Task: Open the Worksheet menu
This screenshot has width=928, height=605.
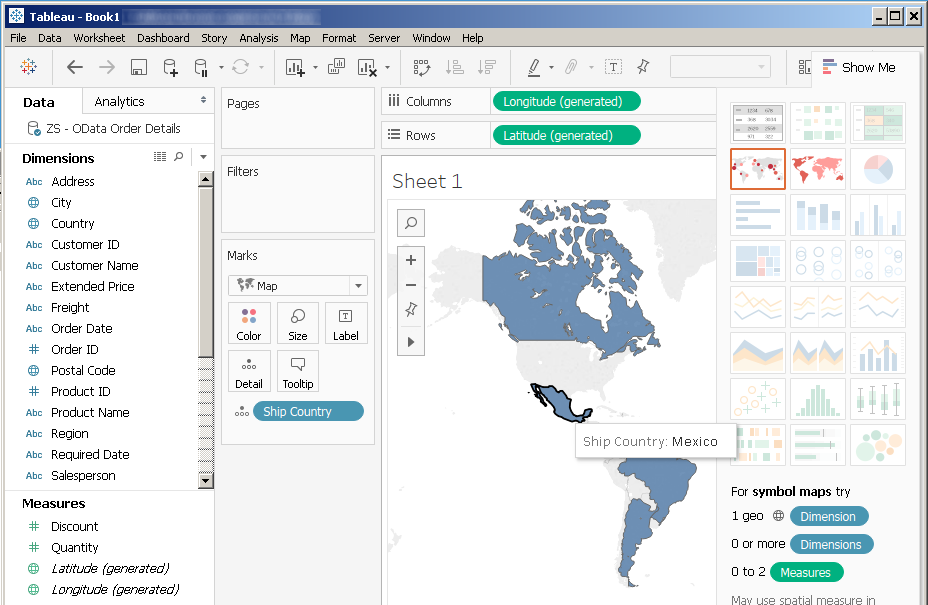Action: pos(99,38)
